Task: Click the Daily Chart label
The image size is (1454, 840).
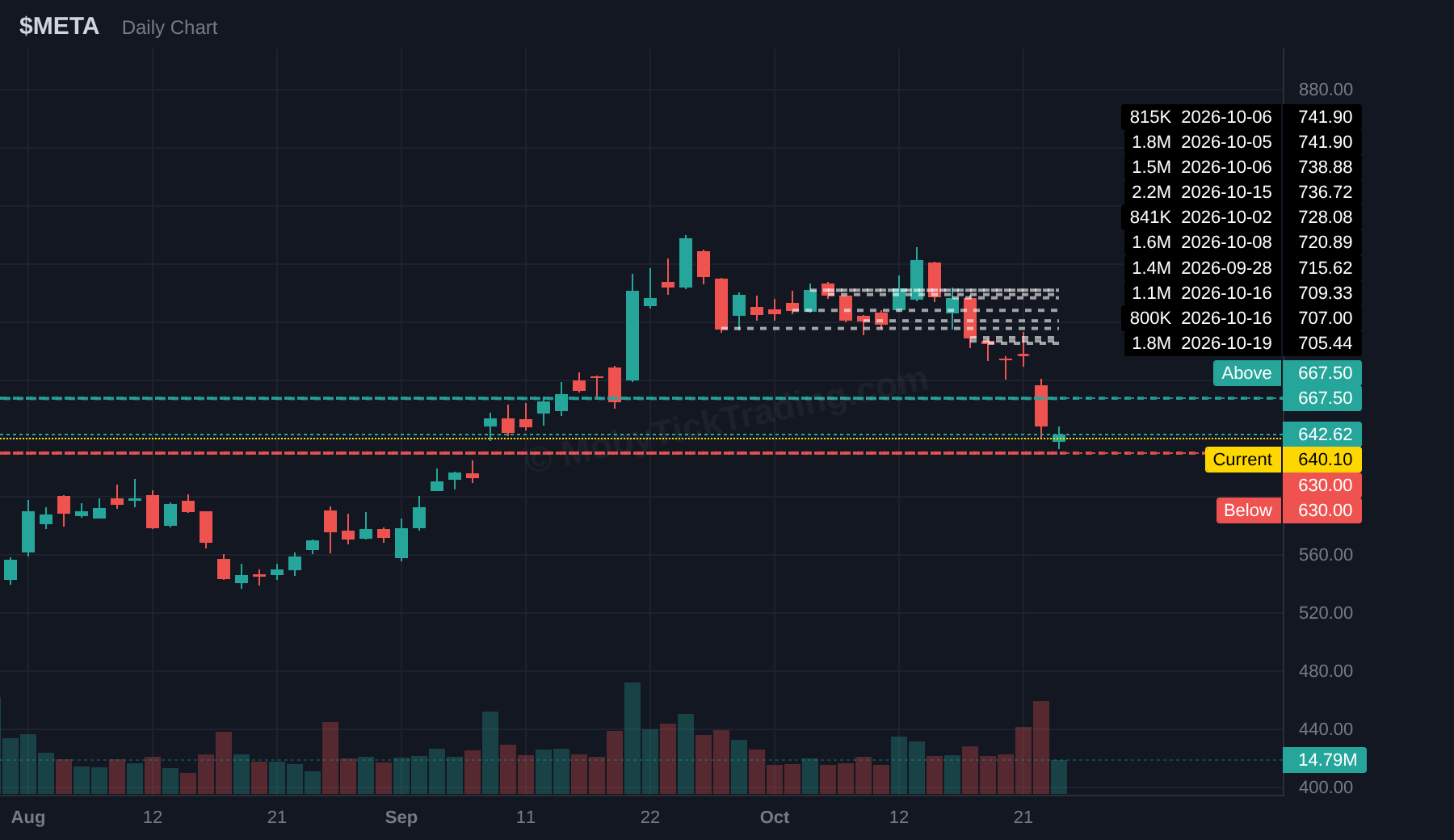Action: coord(170,27)
